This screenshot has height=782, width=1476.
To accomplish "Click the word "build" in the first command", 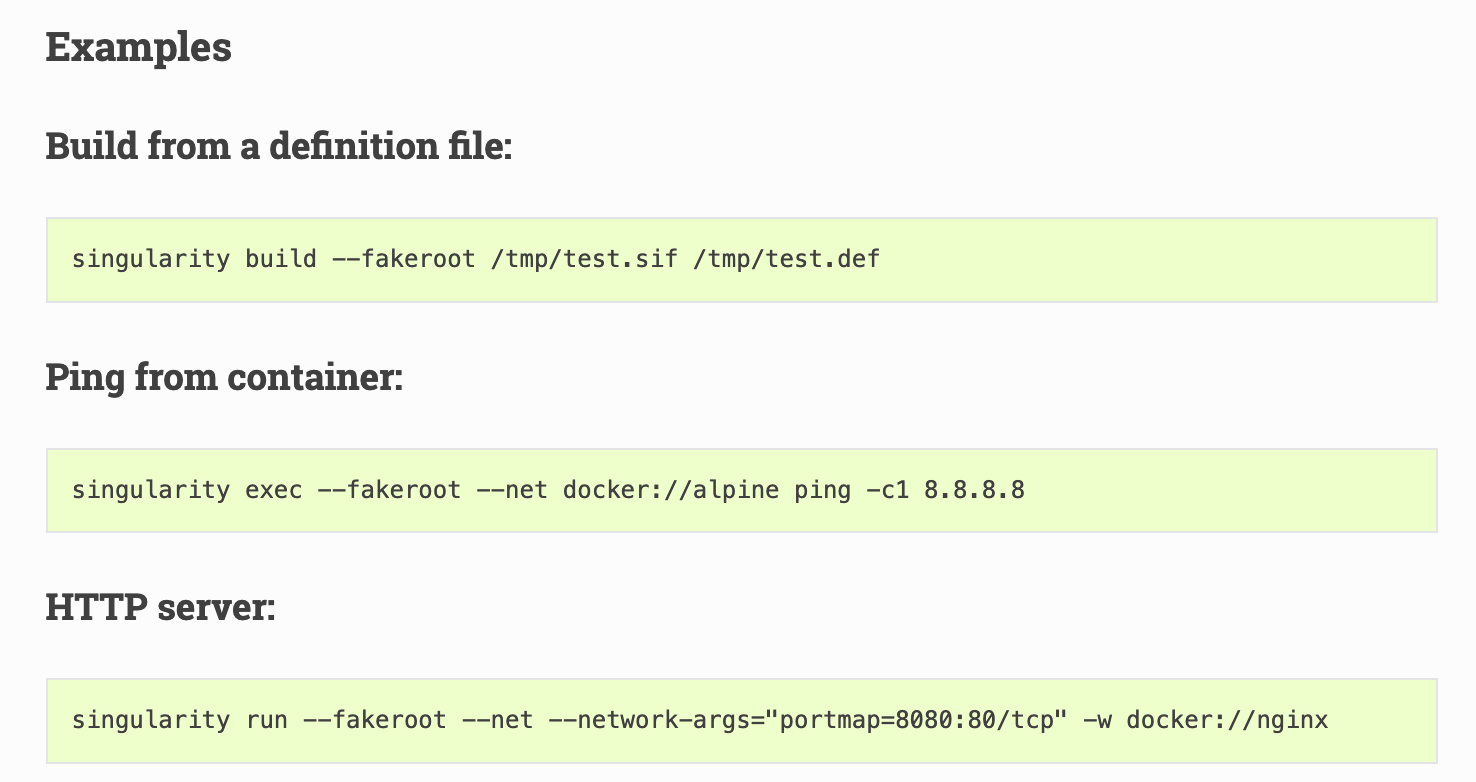I will pyautogui.click(x=280, y=260).
